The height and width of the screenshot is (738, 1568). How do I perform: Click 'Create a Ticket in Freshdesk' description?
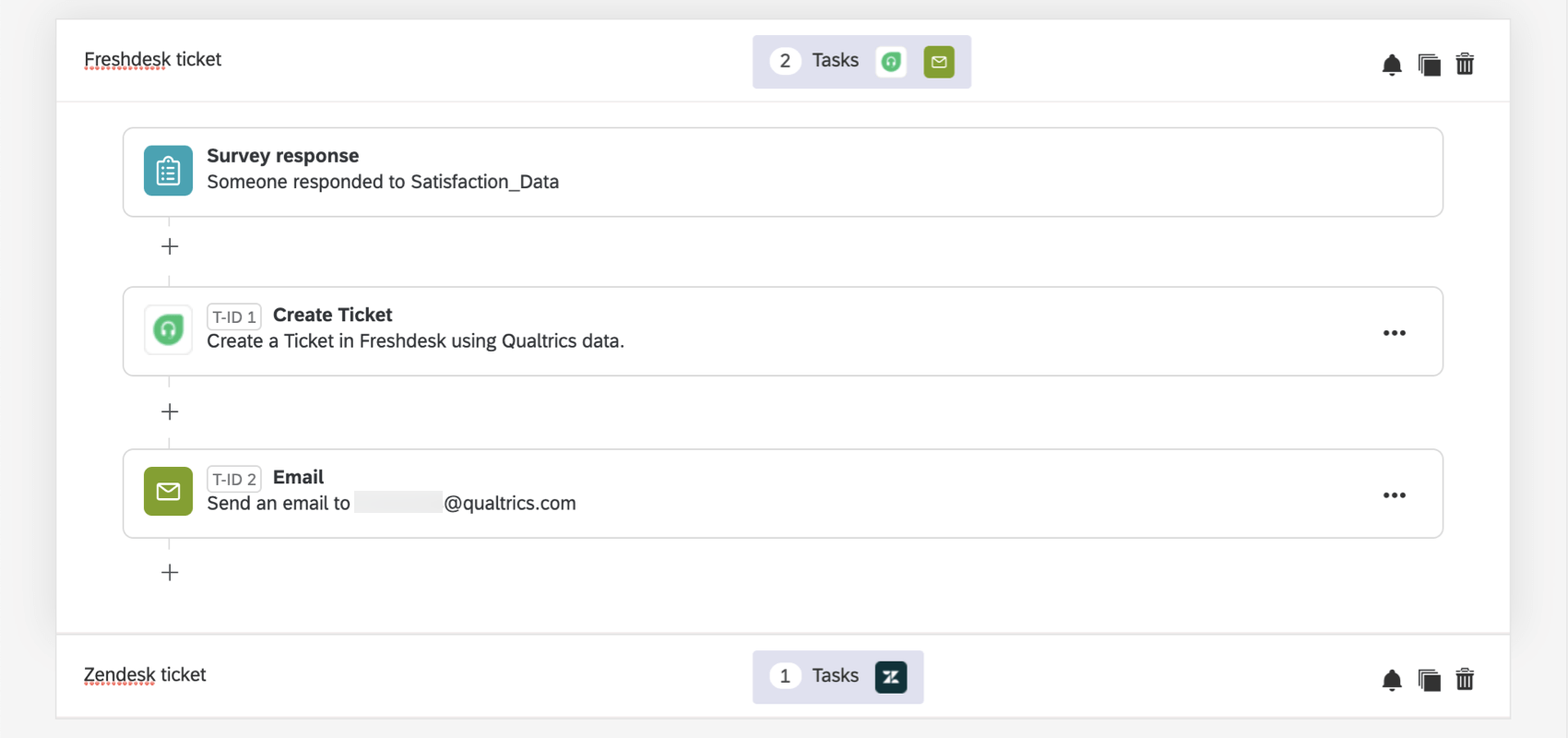pos(415,341)
